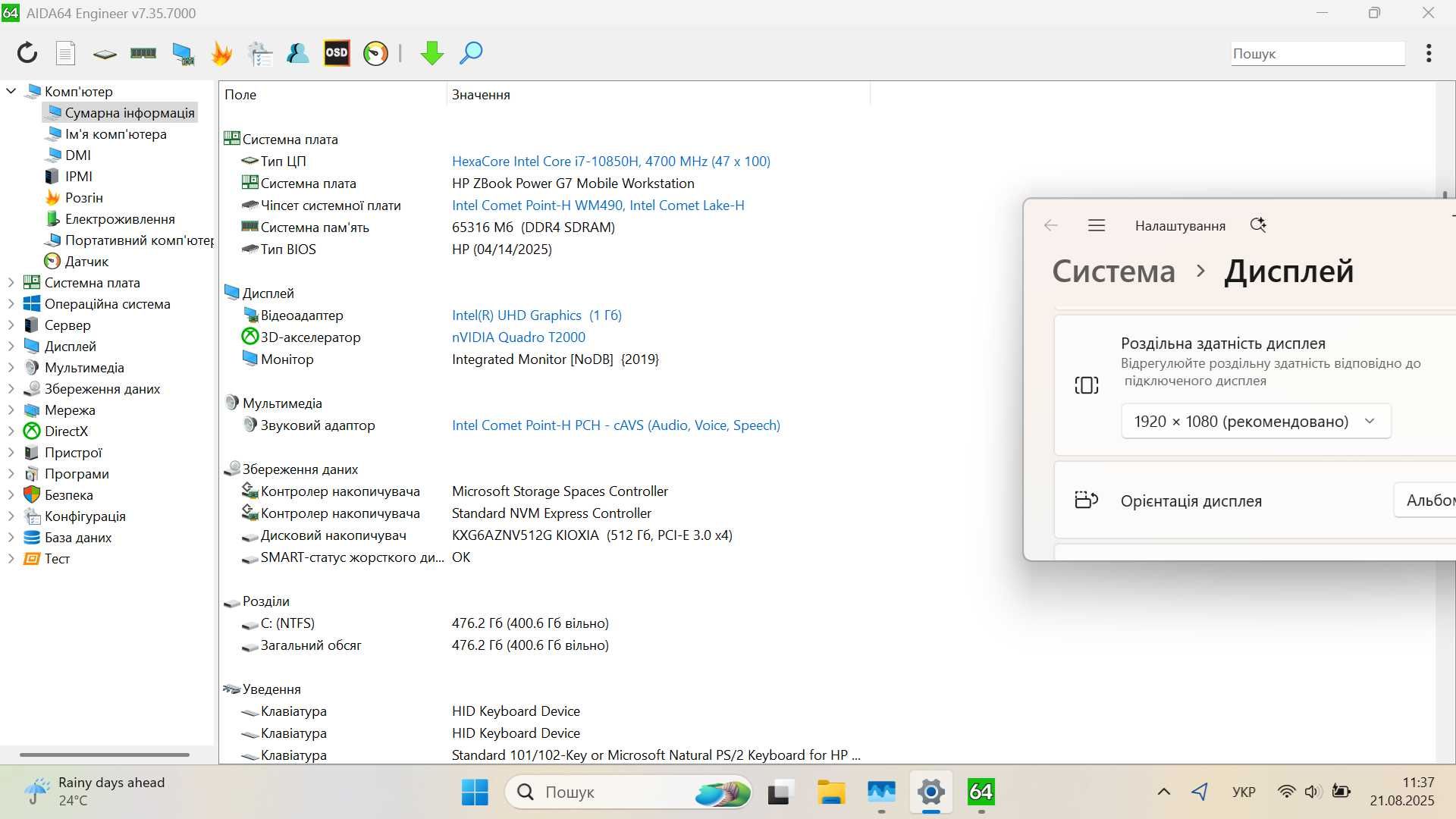
Task: Select the IPMI tree item
Action: pyautogui.click(x=78, y=176)
